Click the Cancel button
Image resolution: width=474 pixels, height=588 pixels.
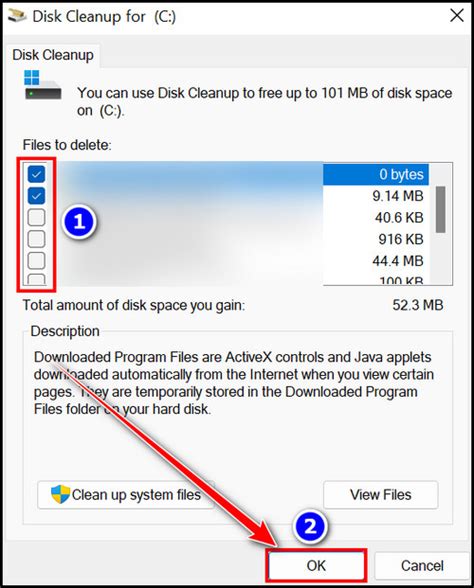pyautogui.click(x=422, y=566)
